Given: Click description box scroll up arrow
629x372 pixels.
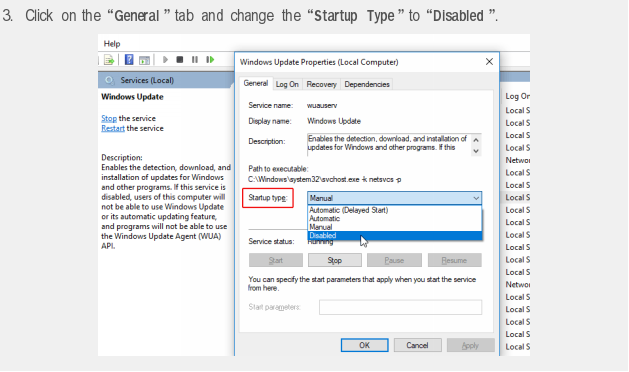Looking at the screenshot, I should [x=476, y=140].
